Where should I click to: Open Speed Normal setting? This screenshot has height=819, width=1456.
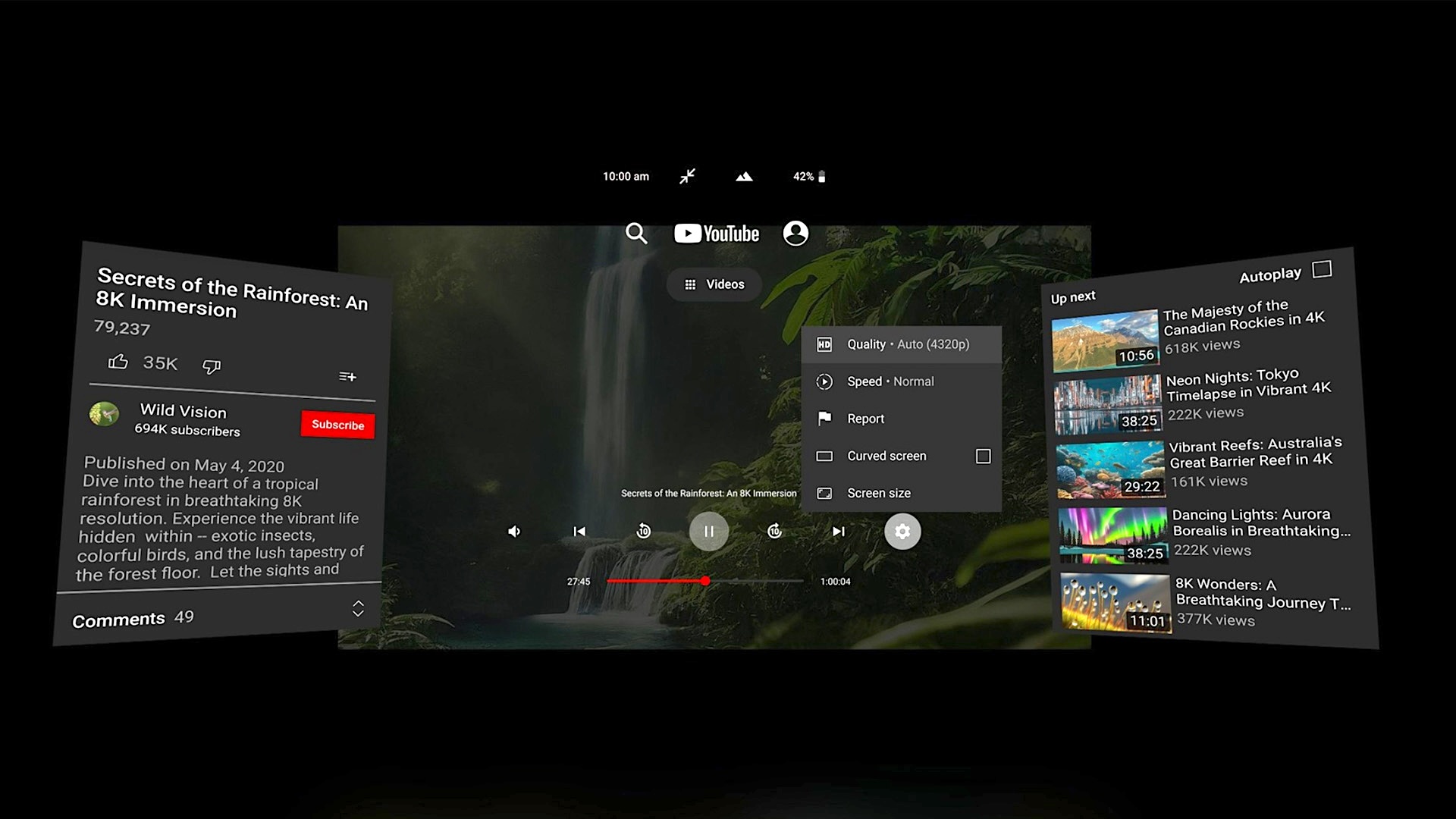coord(901,381)
